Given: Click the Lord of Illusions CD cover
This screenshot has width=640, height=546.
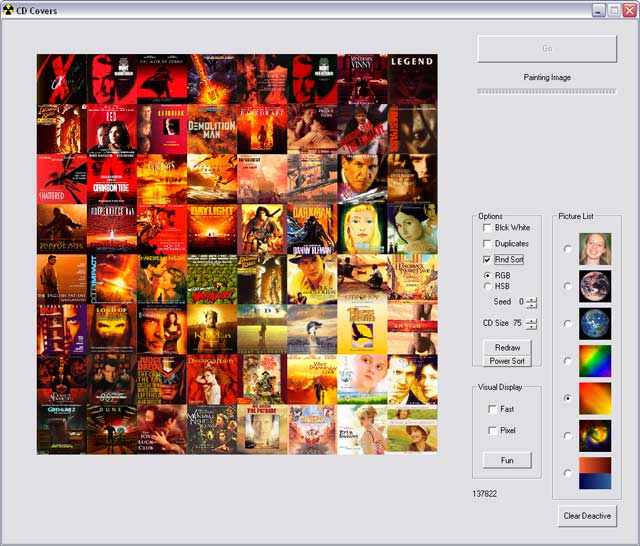Looking at the screenshot, I should pyautogui.click(x=112, y=329).
